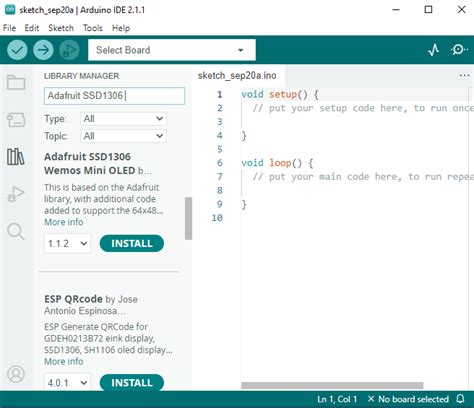This screenshot has width=474, height=408.
Task: Click the Upload arrow button
Action: coord(43,50)
